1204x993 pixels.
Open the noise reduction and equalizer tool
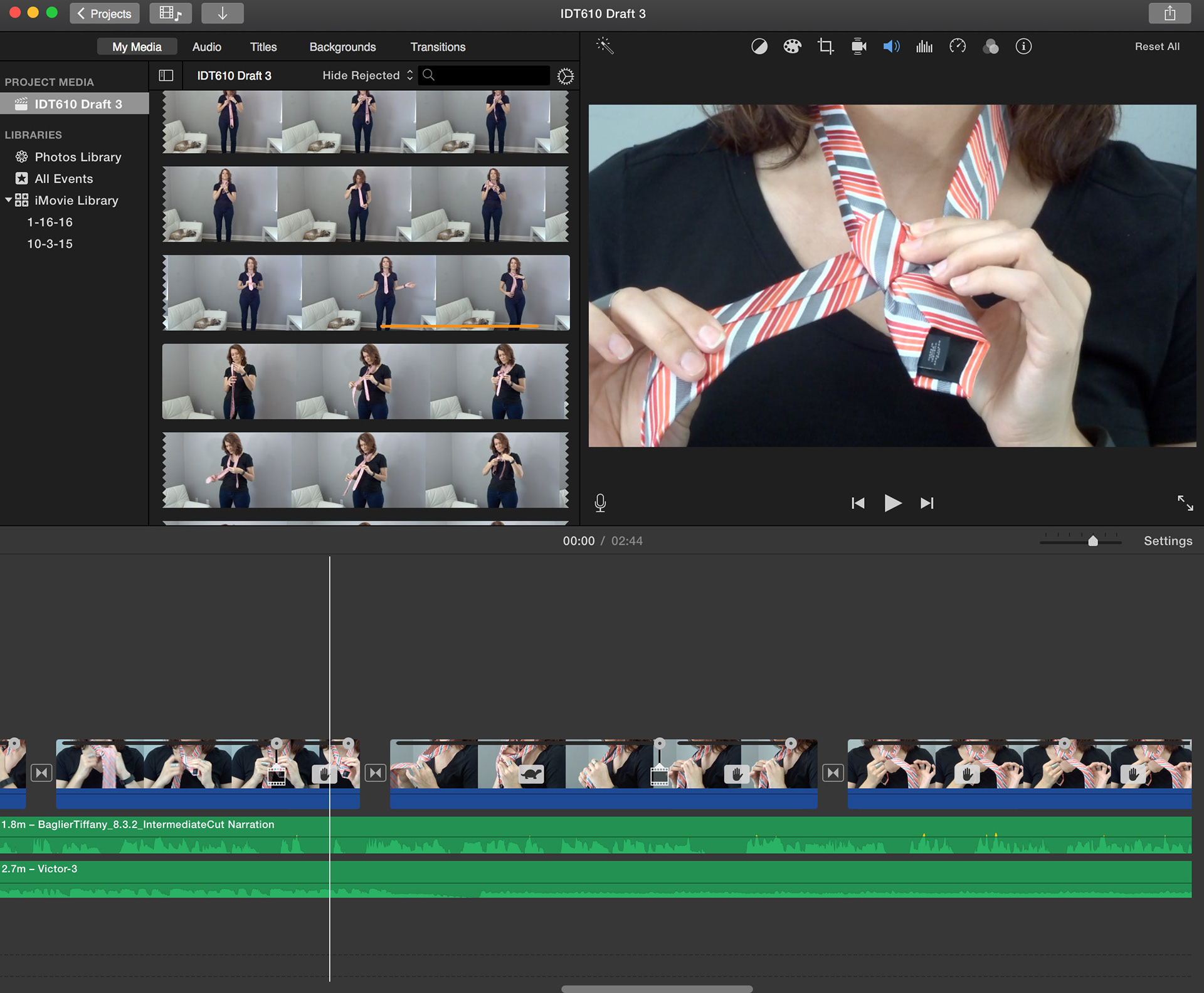click(924, 46)
